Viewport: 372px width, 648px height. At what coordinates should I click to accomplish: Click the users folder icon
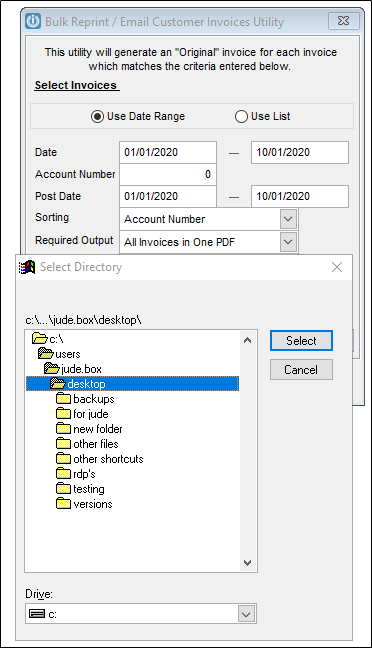pyautogui.click(x=46, y=353)
